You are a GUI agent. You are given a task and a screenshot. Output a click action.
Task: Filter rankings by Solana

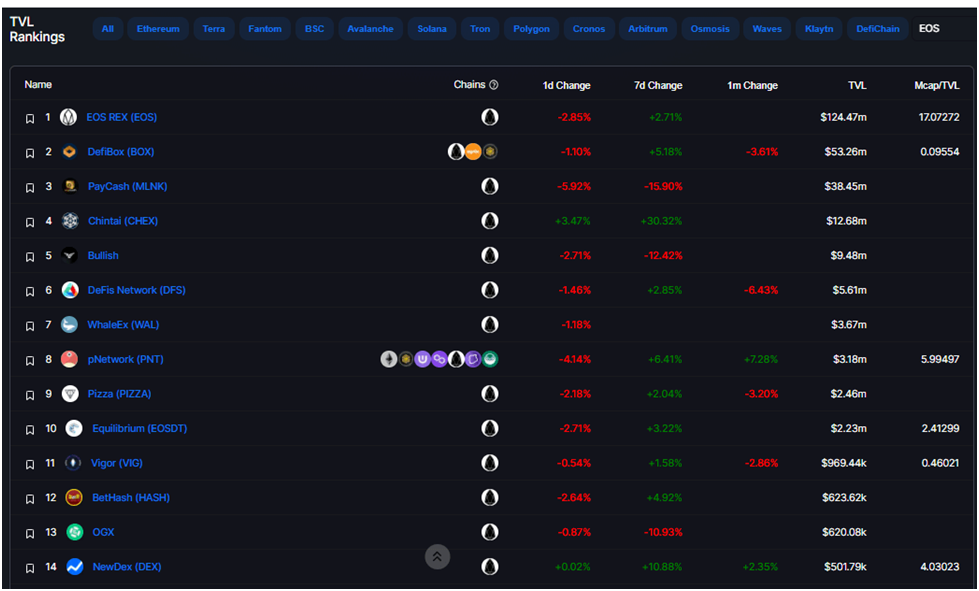tap(432, 29)
